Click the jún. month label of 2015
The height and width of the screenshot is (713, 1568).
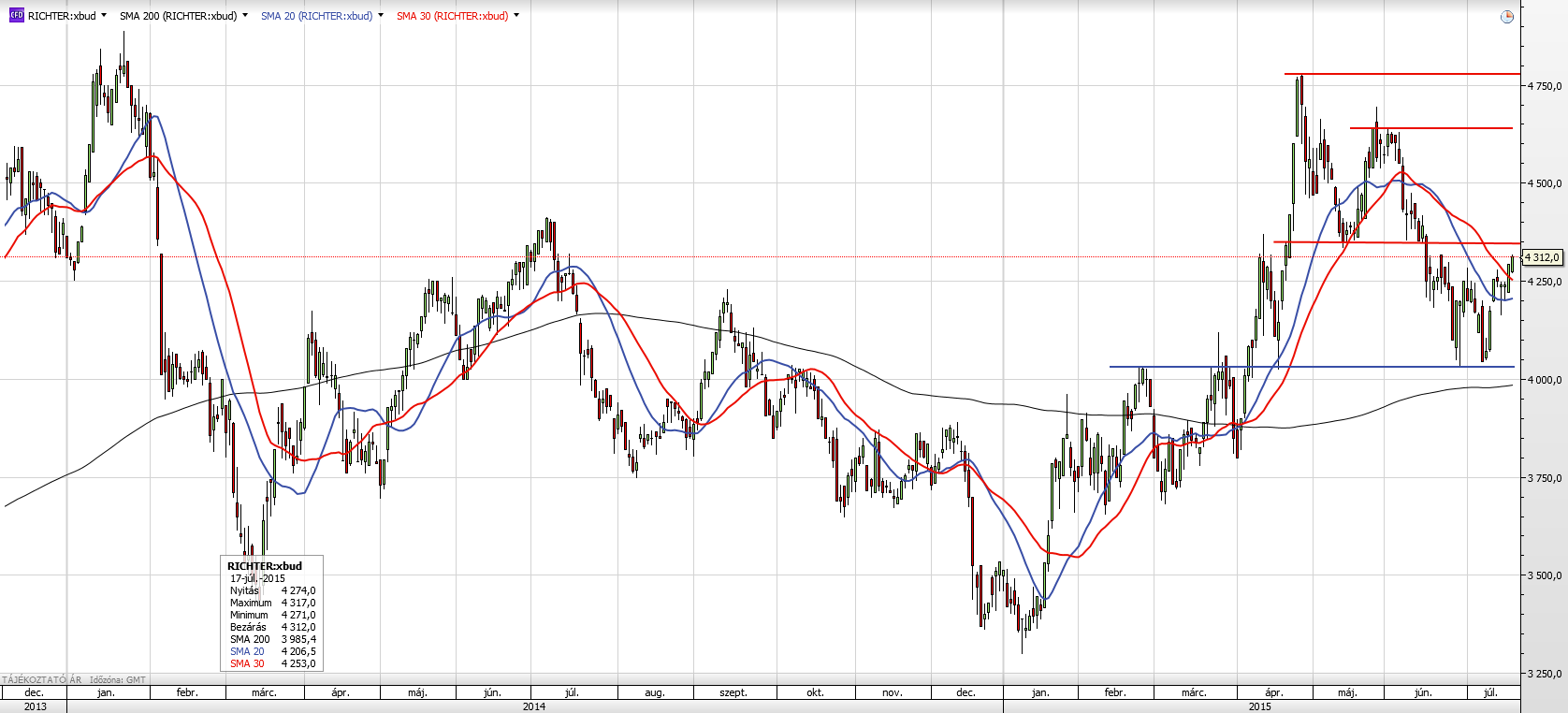(1423, 692)
